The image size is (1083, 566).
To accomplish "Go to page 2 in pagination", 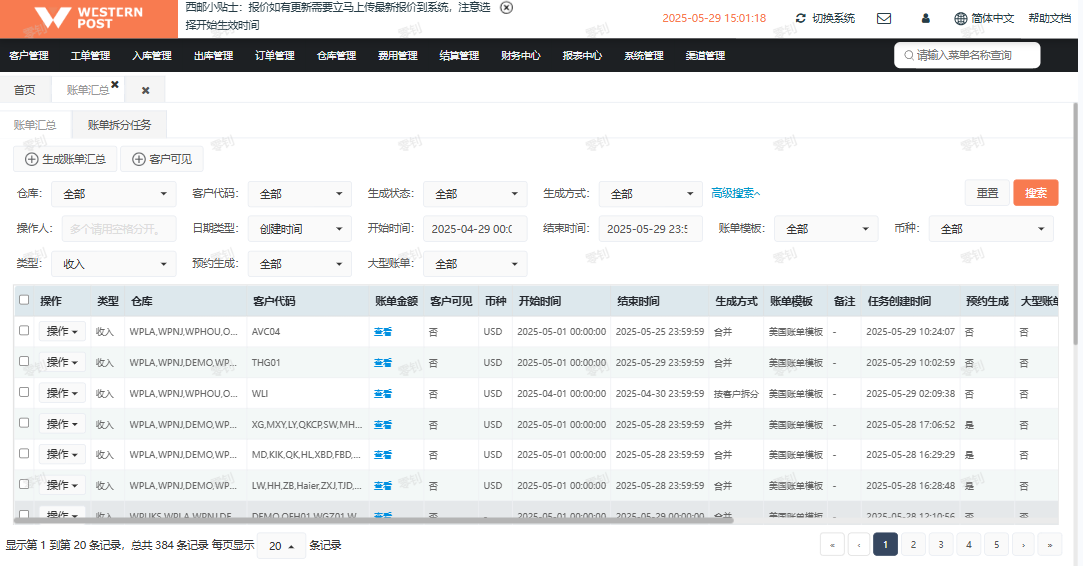I will pos(913,545).
